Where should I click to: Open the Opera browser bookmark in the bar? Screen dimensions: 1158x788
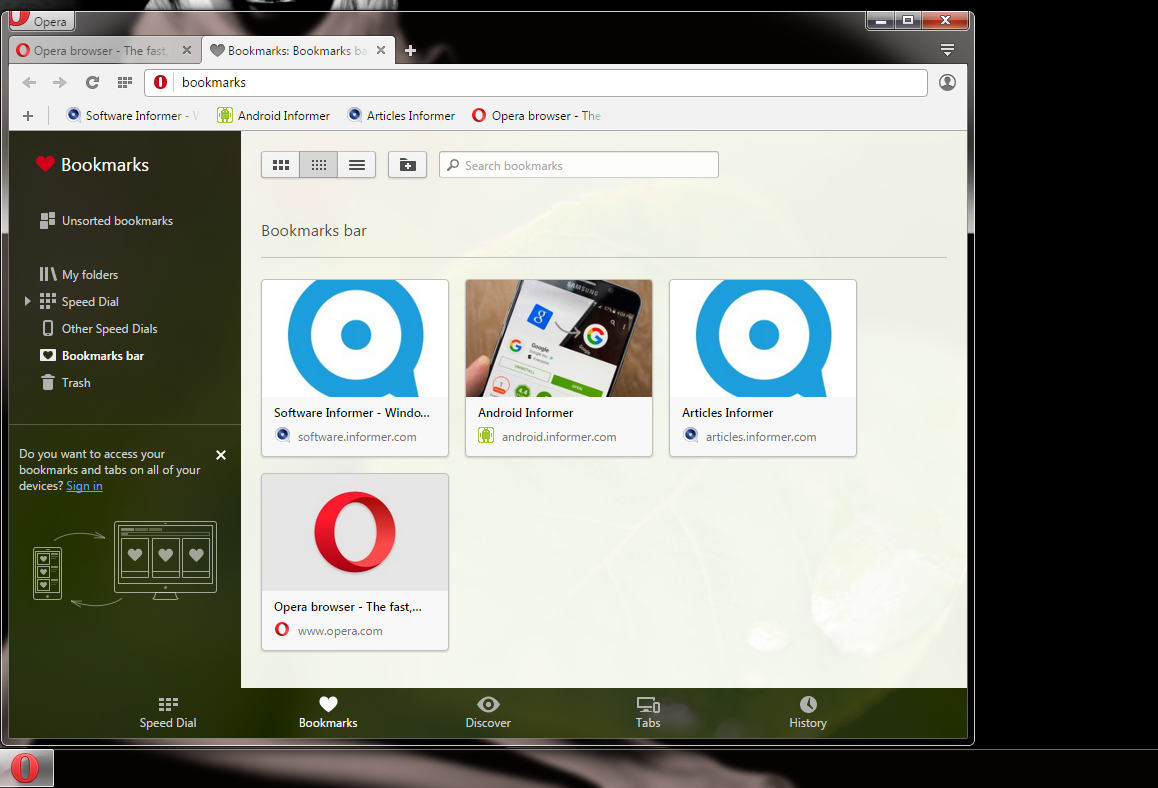pos(537,116)
